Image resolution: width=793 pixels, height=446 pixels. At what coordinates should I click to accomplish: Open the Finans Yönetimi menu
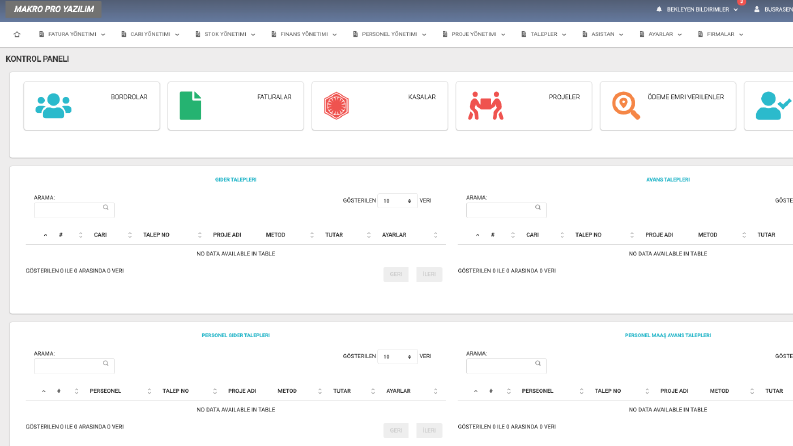[304, 34]
